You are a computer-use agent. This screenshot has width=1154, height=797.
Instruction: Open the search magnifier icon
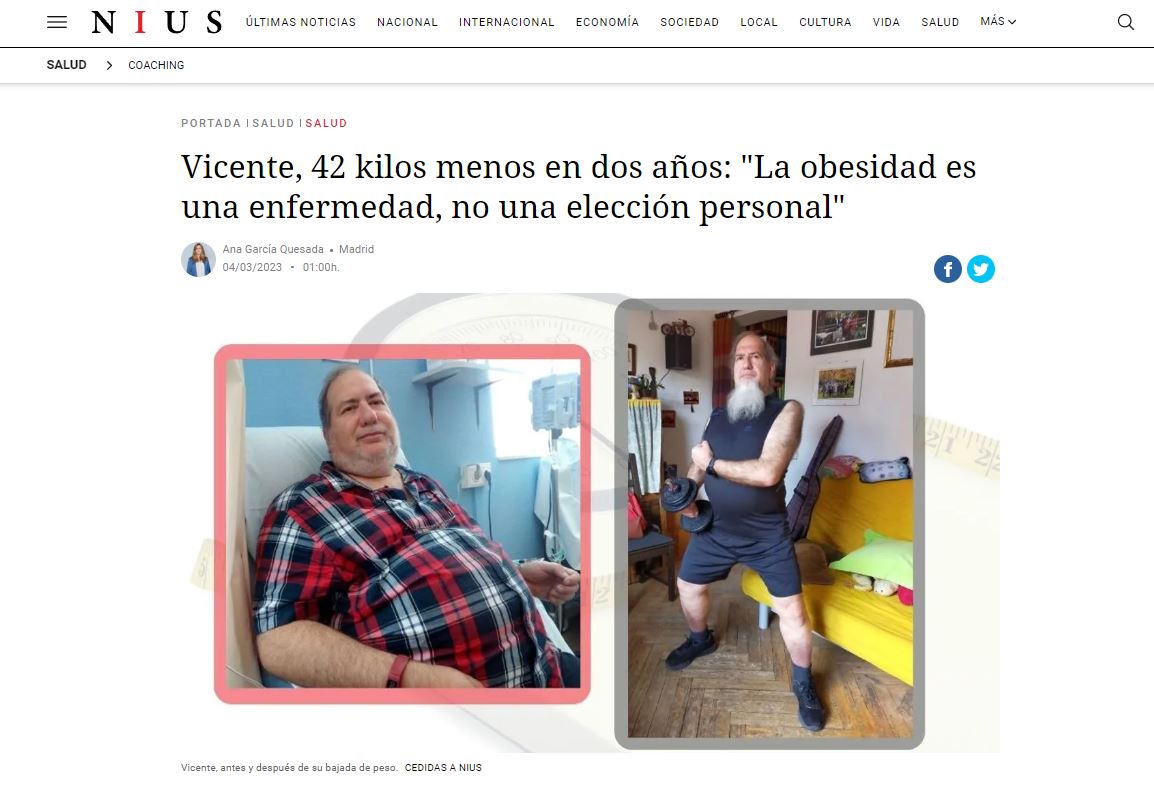pos(1125,22)
